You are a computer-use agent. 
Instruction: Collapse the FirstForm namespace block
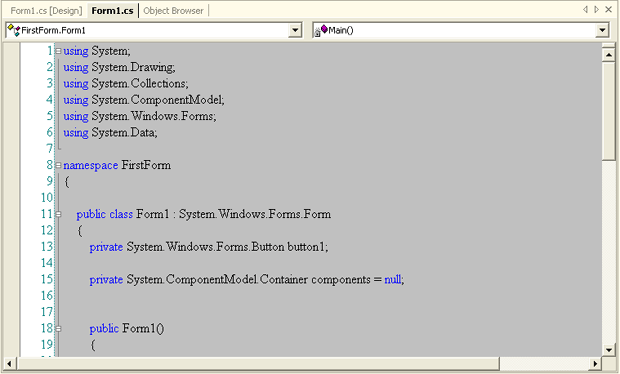[x=58, y=165]
